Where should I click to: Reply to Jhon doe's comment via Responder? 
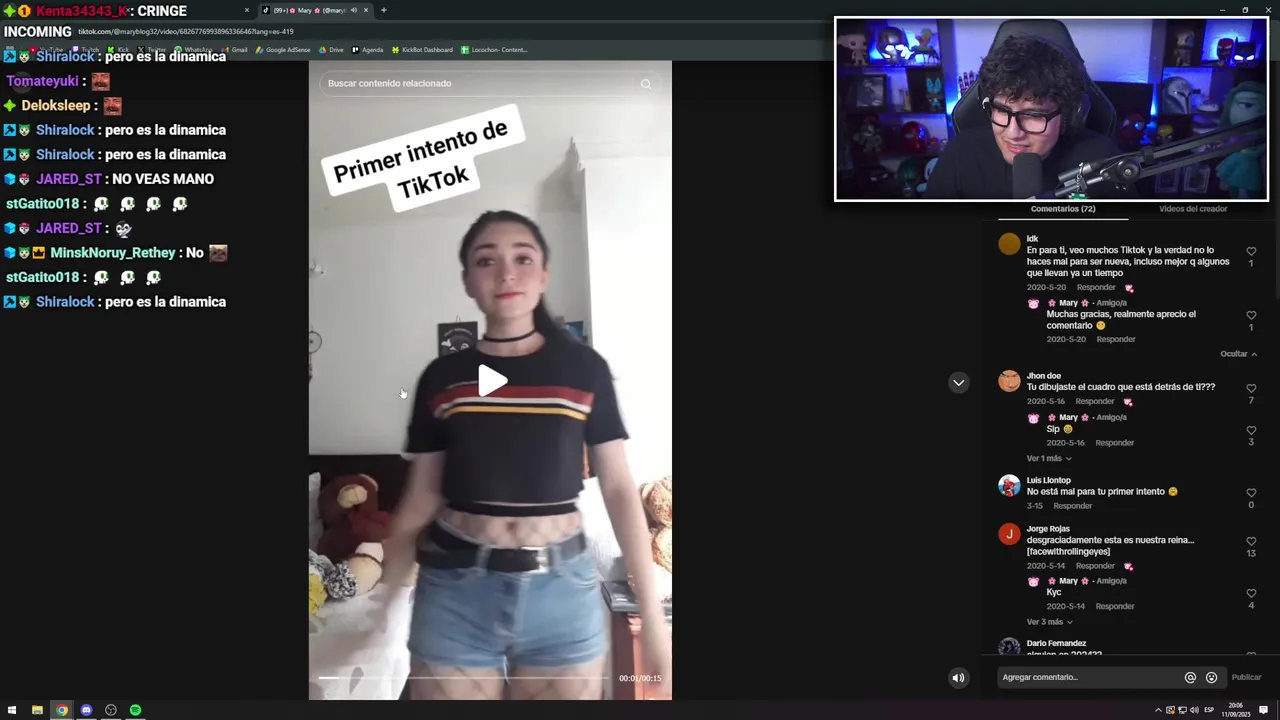point(1095,402)
